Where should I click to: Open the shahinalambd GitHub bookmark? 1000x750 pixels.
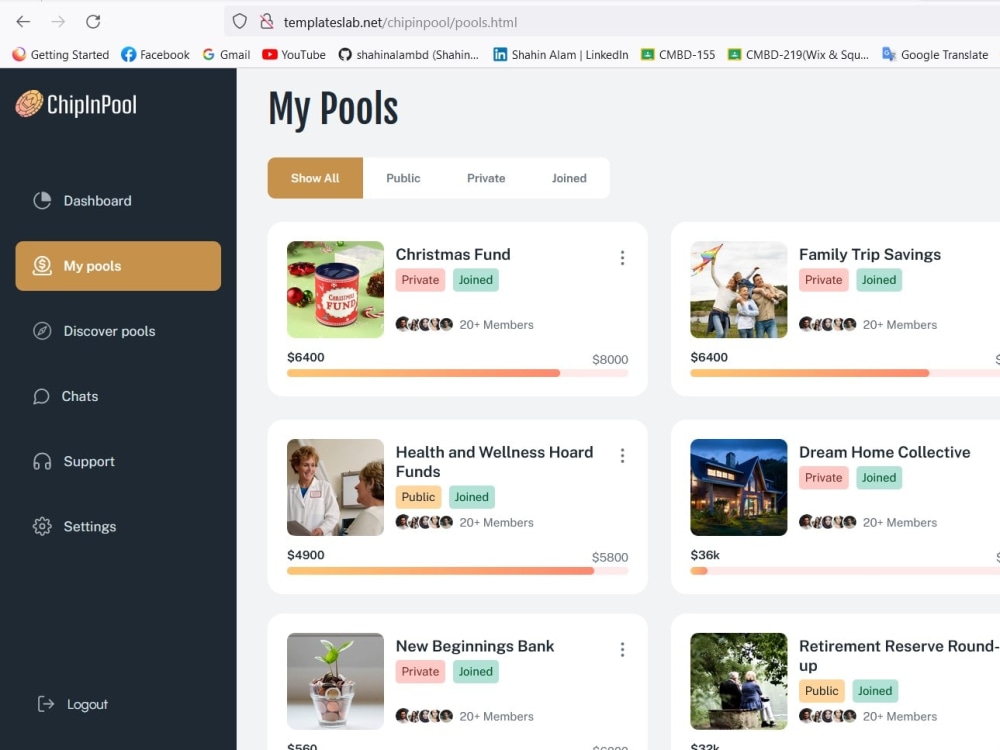coord(409,55)
